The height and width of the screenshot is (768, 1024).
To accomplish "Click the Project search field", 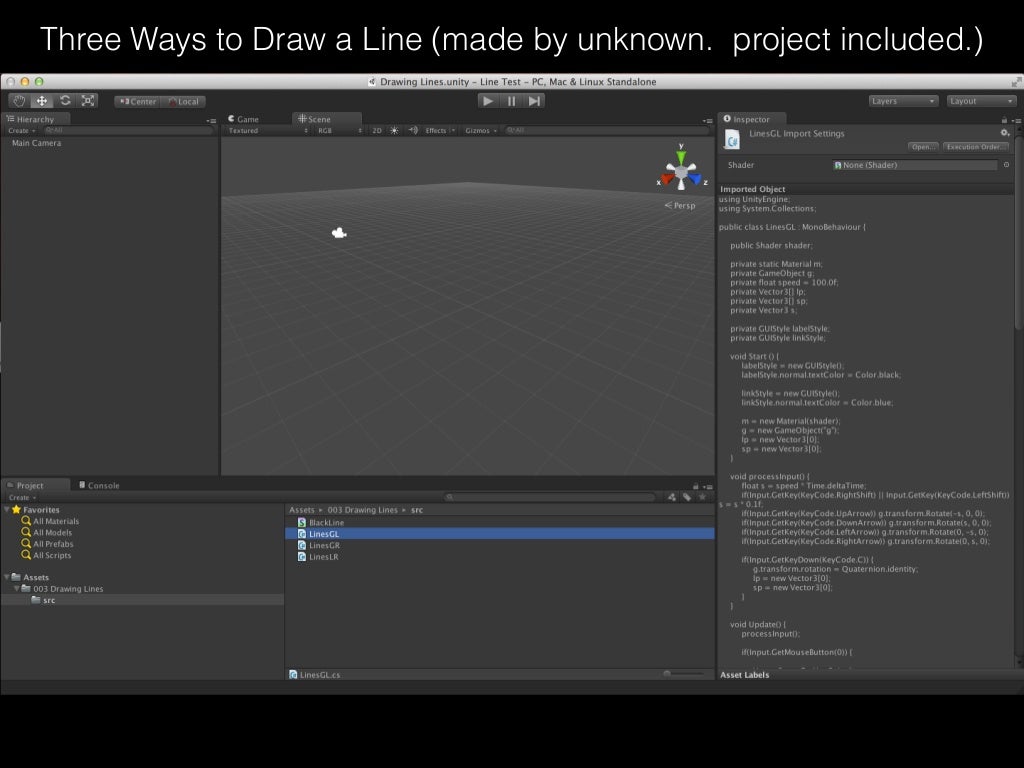I will point(550,498).
